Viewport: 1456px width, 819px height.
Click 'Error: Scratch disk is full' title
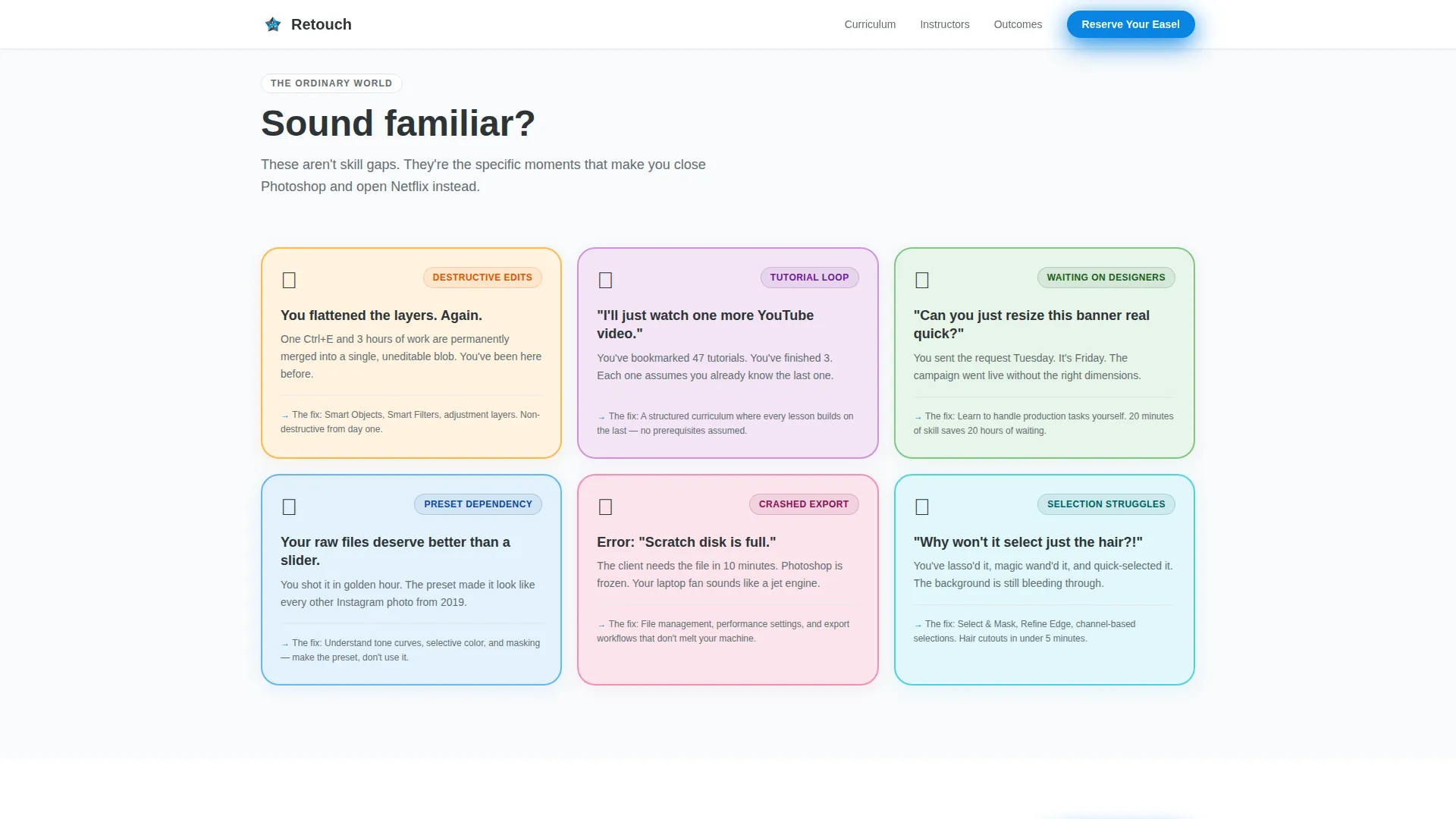[x=686, y=542]
